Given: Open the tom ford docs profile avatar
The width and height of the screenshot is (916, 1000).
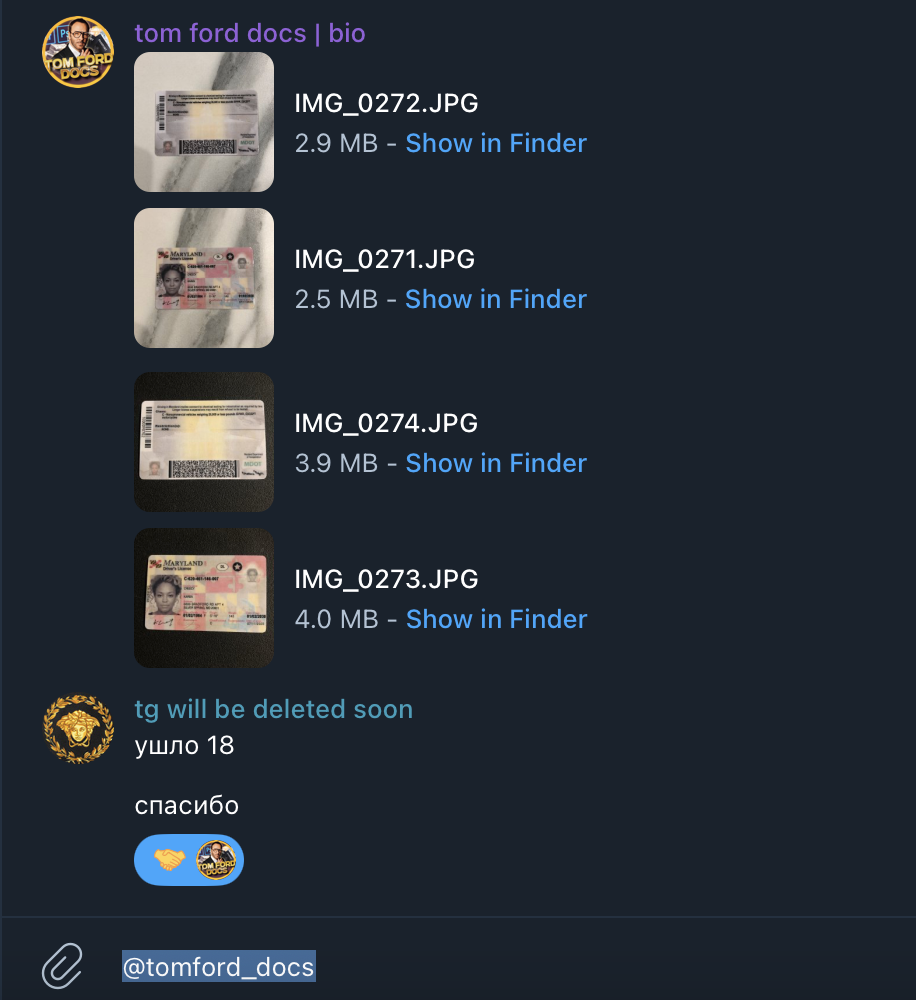Looking at the screenshot, I should point(78,52).
